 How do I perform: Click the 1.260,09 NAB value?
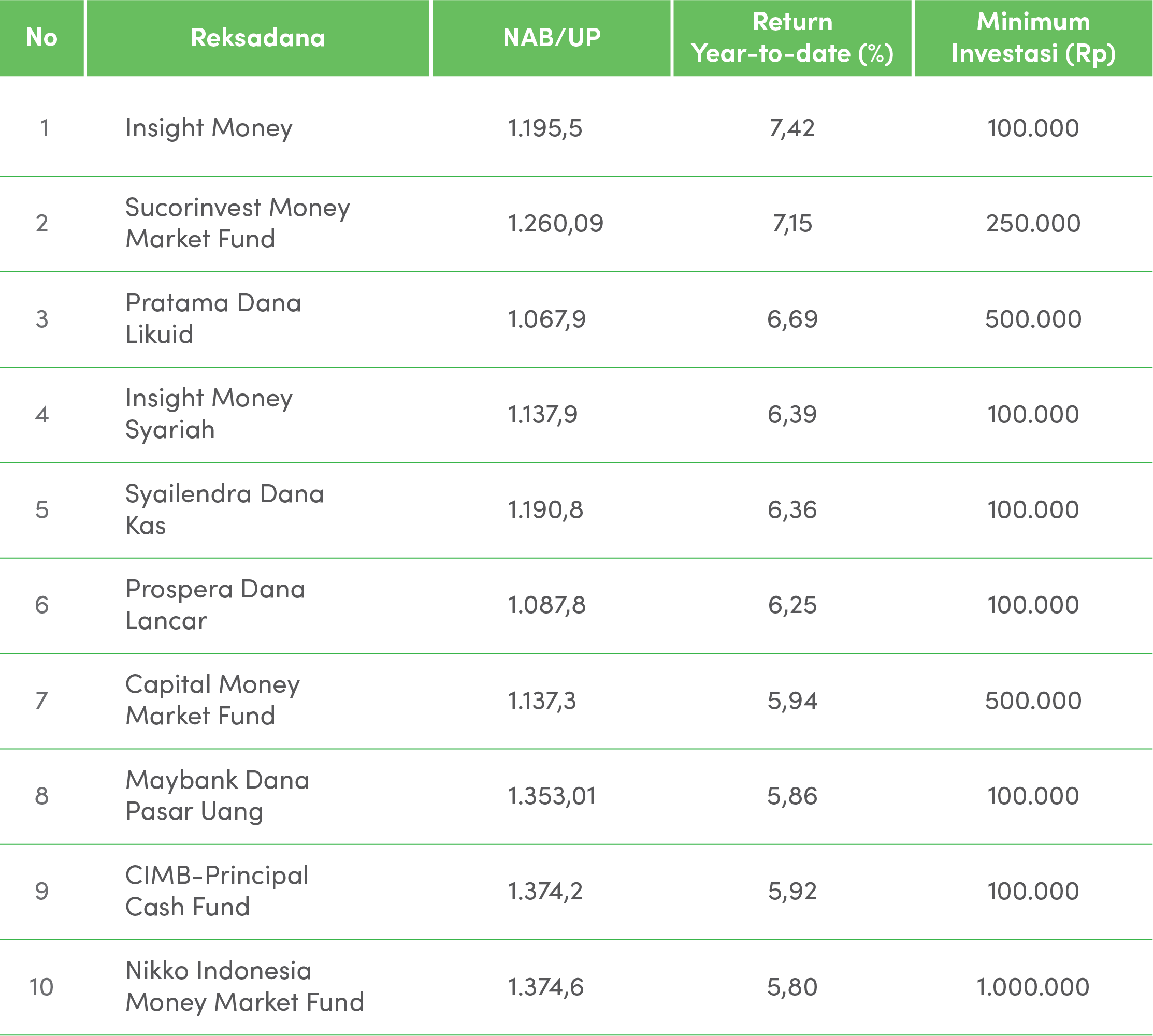[555, 223]
